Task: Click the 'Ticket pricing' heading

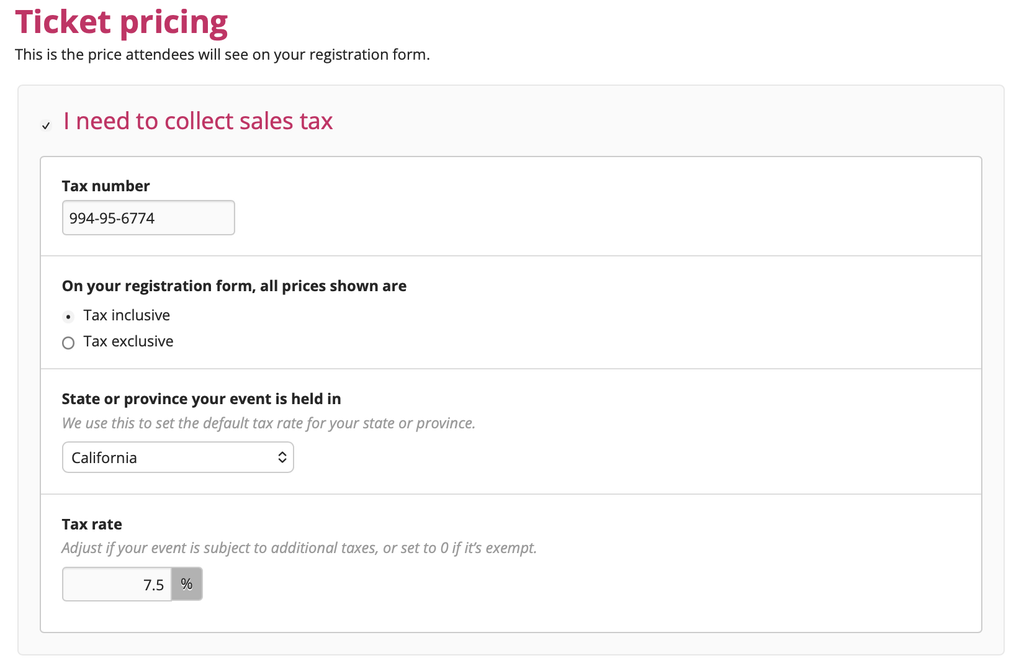Action: click(121, 22)
